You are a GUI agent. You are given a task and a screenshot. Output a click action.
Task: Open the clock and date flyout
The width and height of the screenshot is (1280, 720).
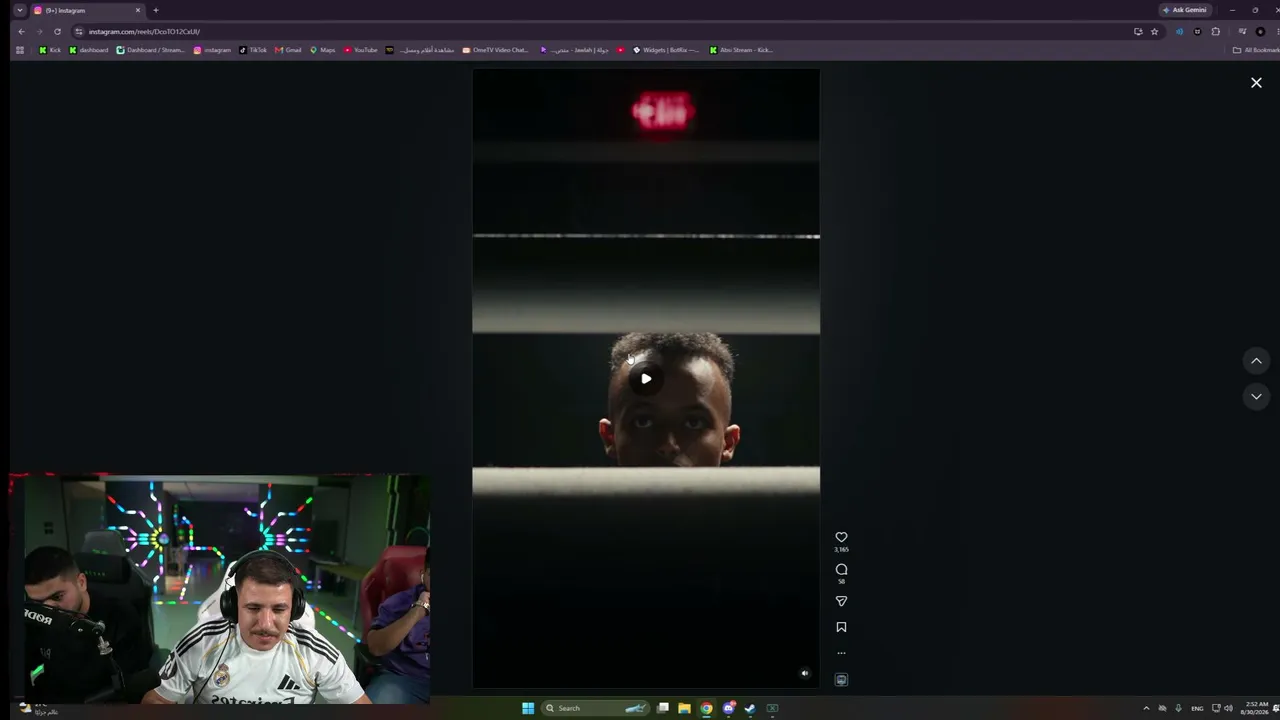coord(1257,708)
